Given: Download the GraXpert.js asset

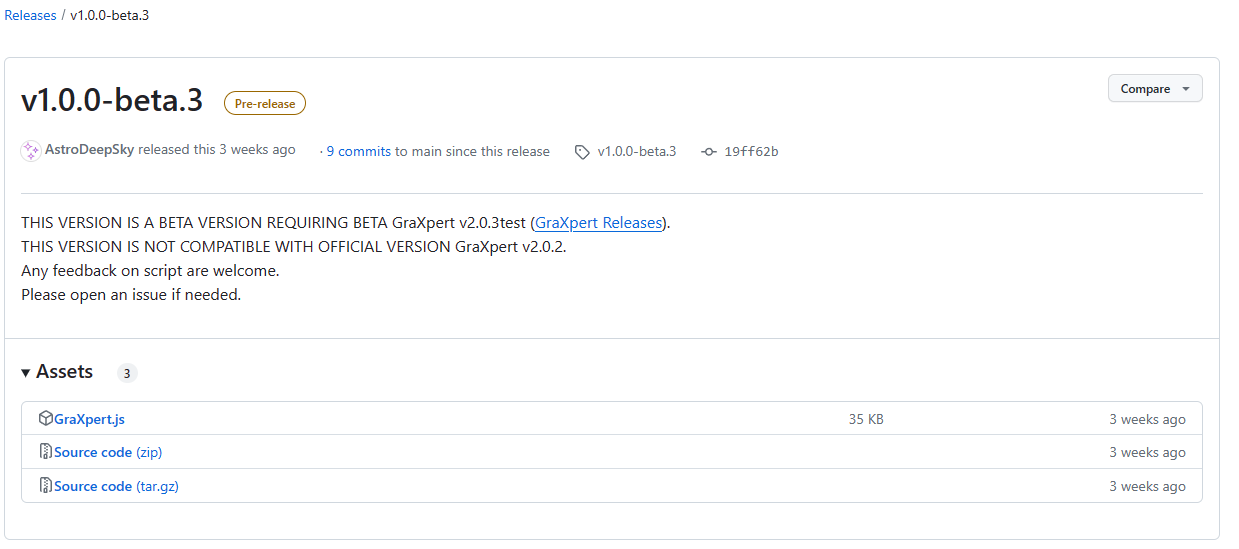Looking at the screenshot, I should tap(89, 419).
